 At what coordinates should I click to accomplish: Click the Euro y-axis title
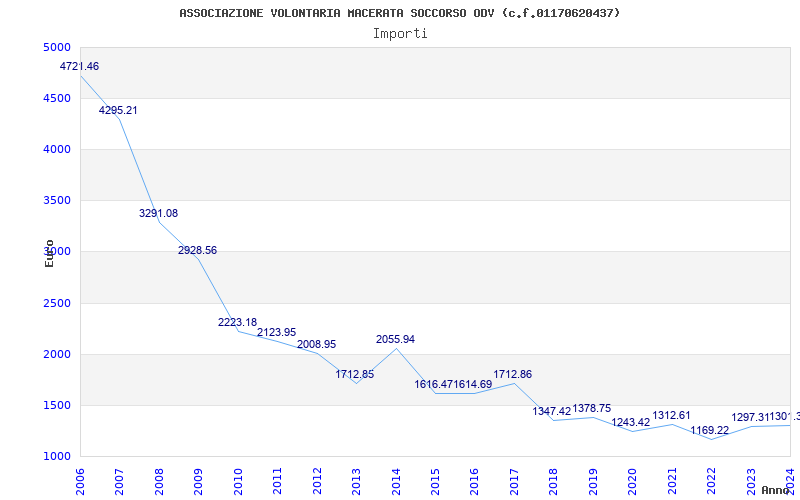[x=49, y=253]
